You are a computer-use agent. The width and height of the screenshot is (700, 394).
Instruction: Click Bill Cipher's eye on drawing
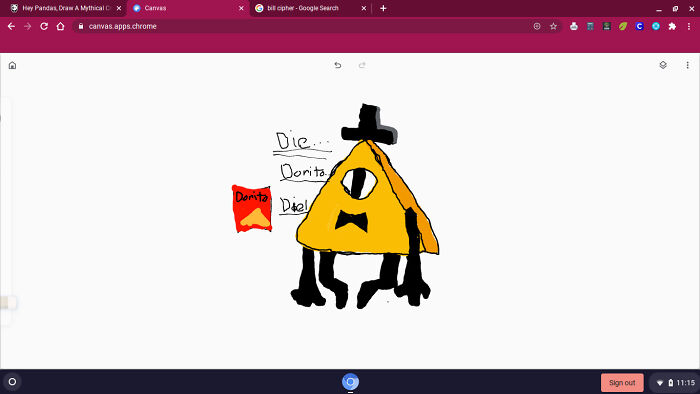(x=359, y=182)
